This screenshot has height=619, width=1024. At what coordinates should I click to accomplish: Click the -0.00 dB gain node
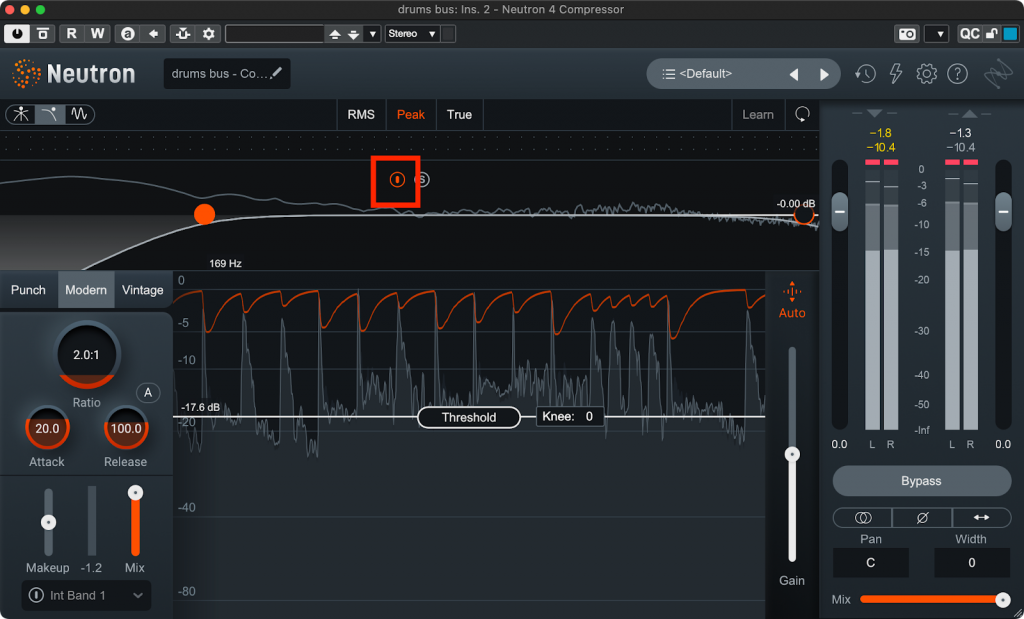point(804,215)
